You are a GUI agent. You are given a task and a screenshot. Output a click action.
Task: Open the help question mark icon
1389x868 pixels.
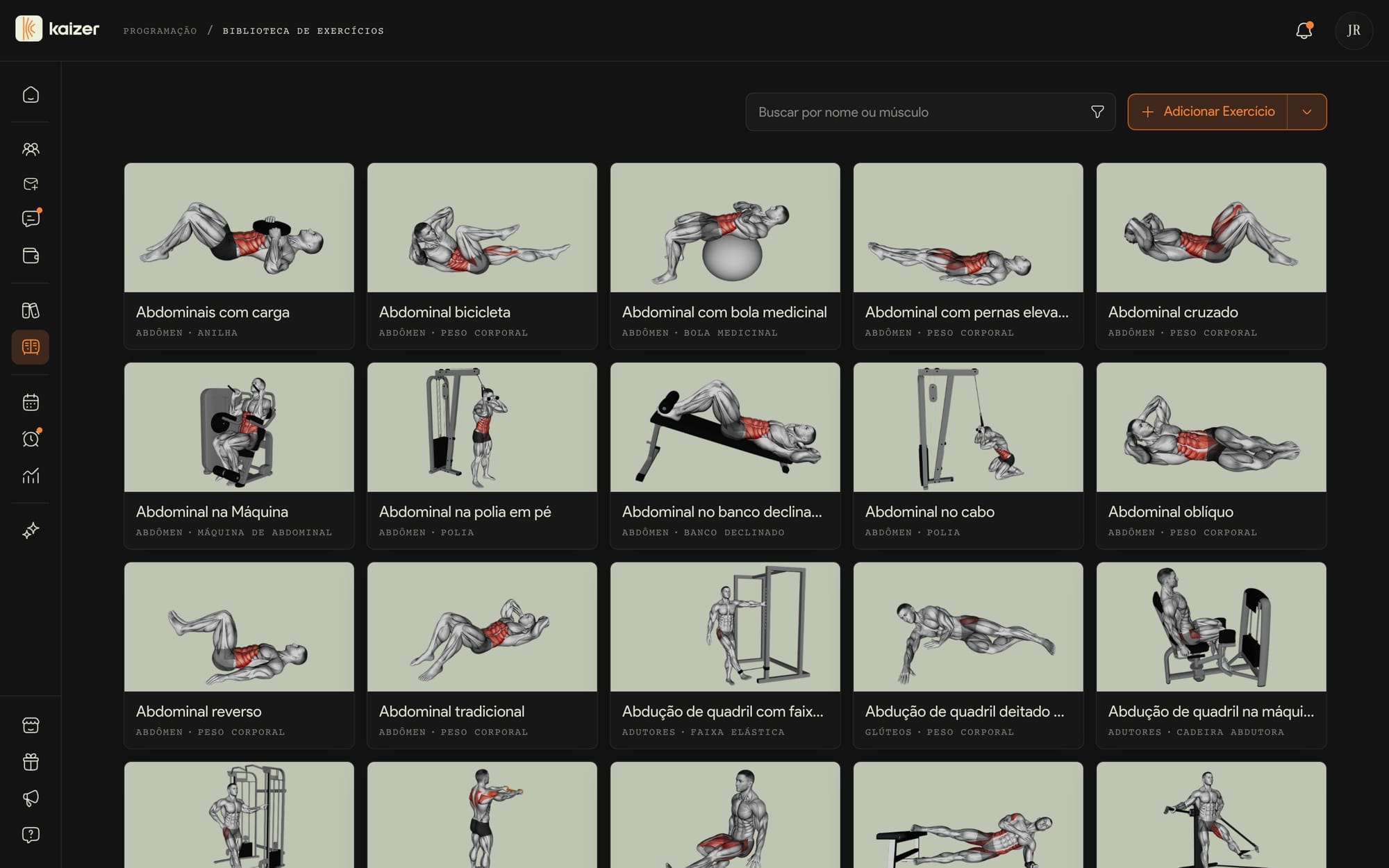[x=31, y=835]
